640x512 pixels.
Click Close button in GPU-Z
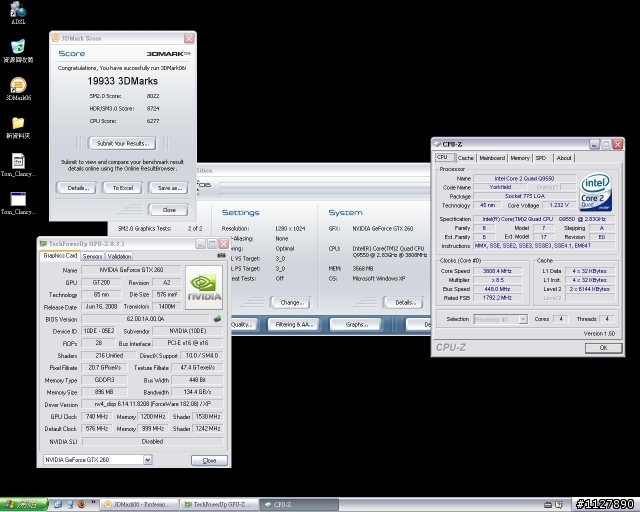[209, 460]
